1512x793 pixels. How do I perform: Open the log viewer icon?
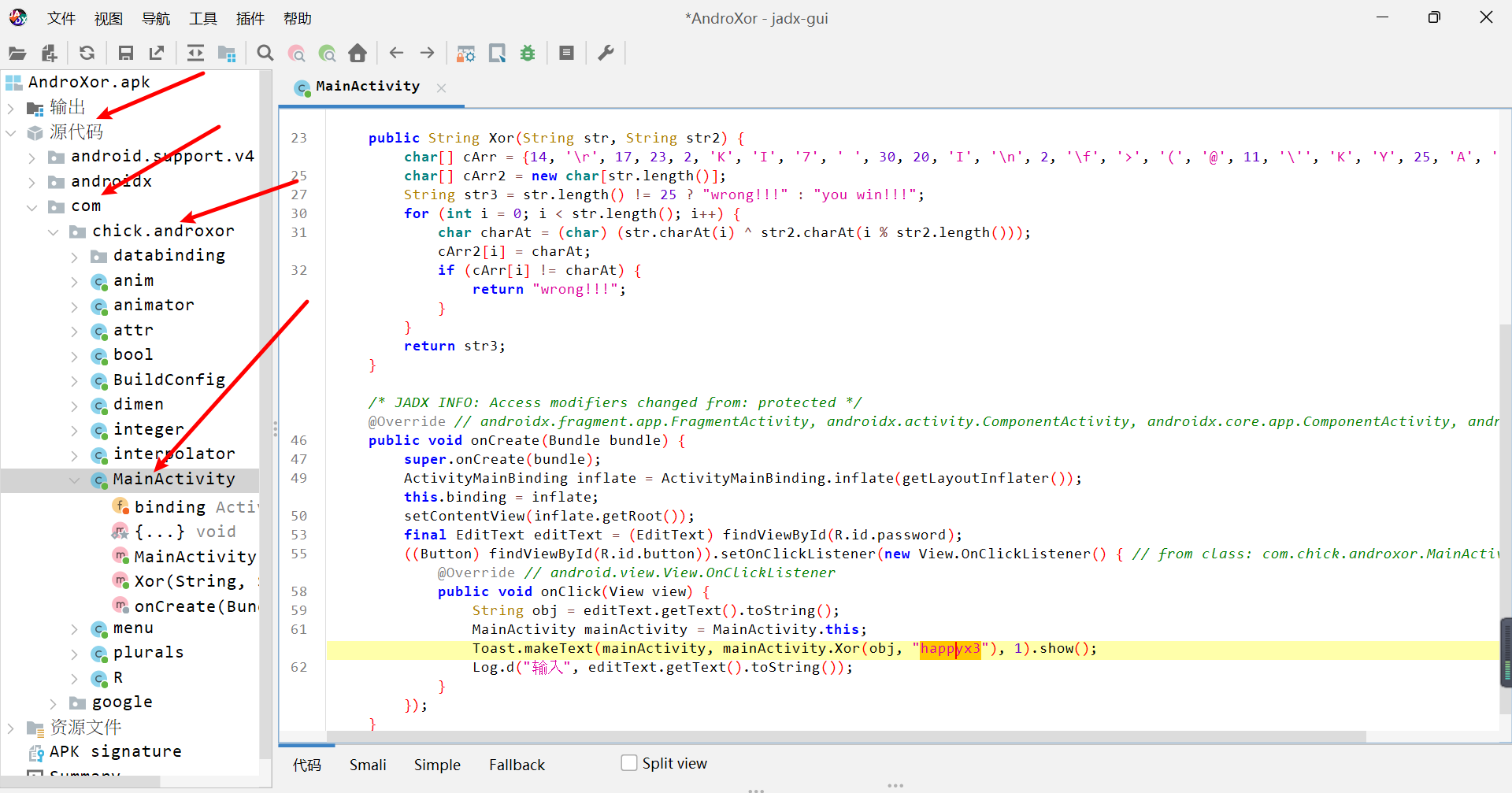click(x=566, y=54)
